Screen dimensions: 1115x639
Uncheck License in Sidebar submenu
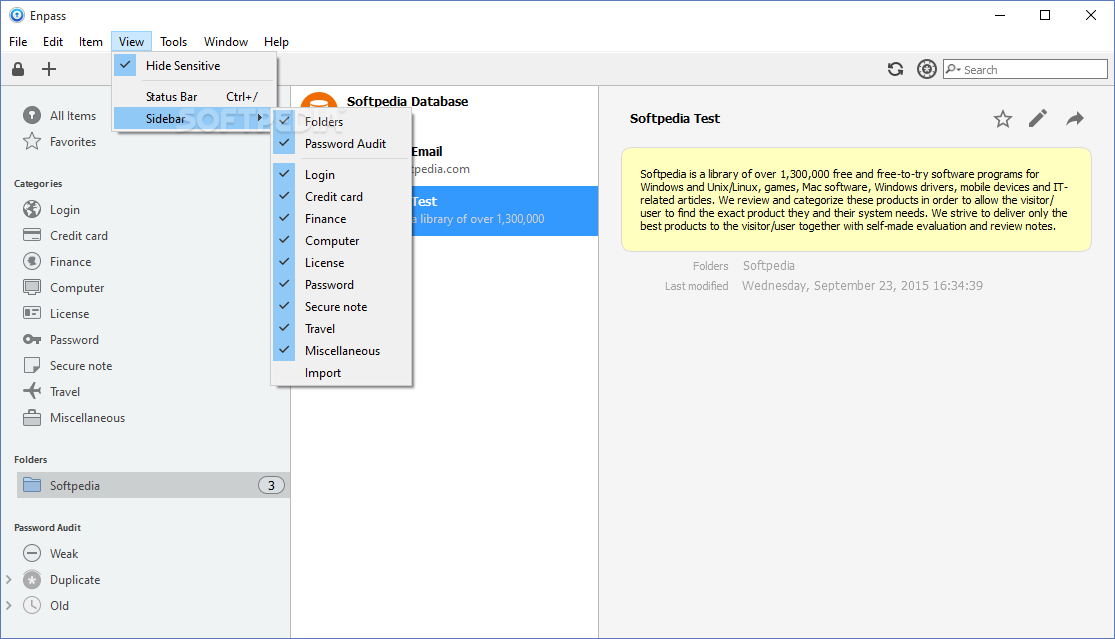pos(341,262)
